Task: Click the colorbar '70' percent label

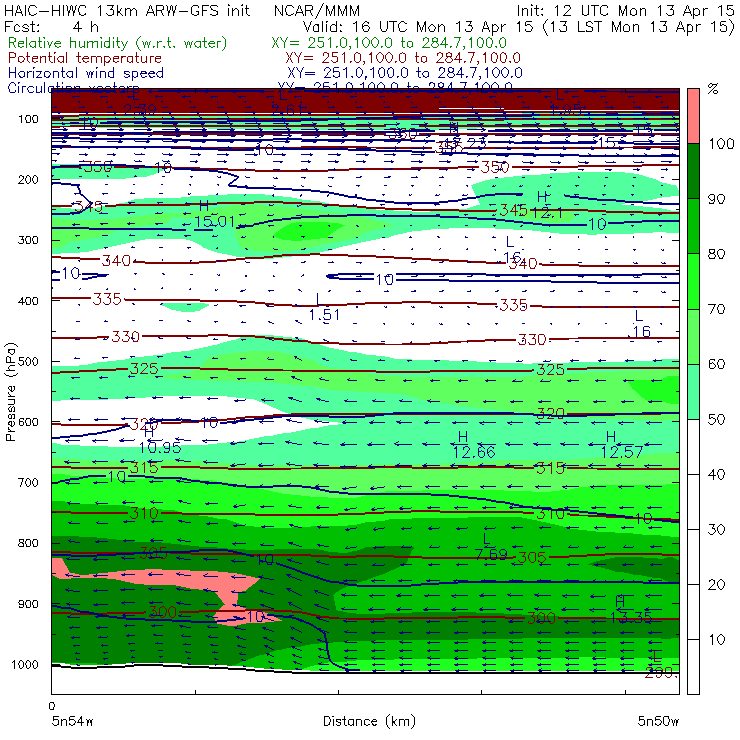Action: (716, 309)
